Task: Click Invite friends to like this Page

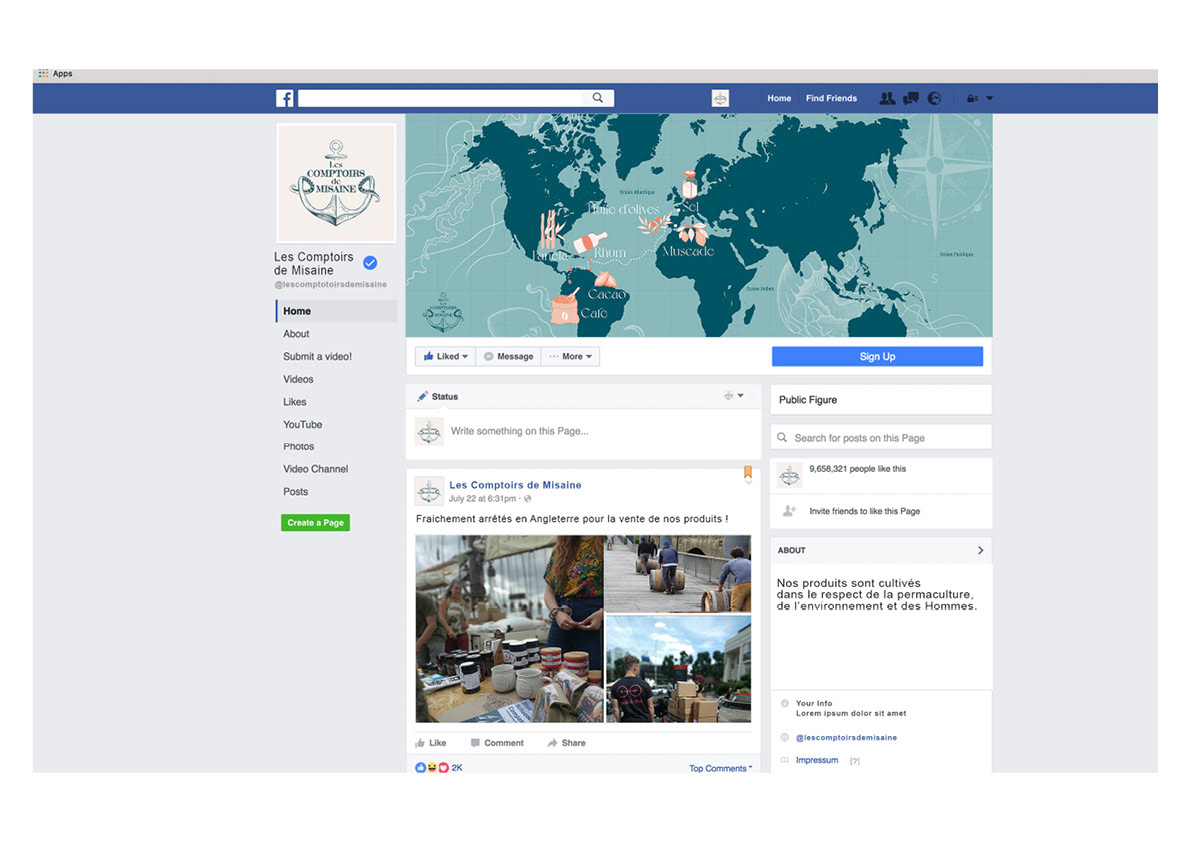Action: 864,512
